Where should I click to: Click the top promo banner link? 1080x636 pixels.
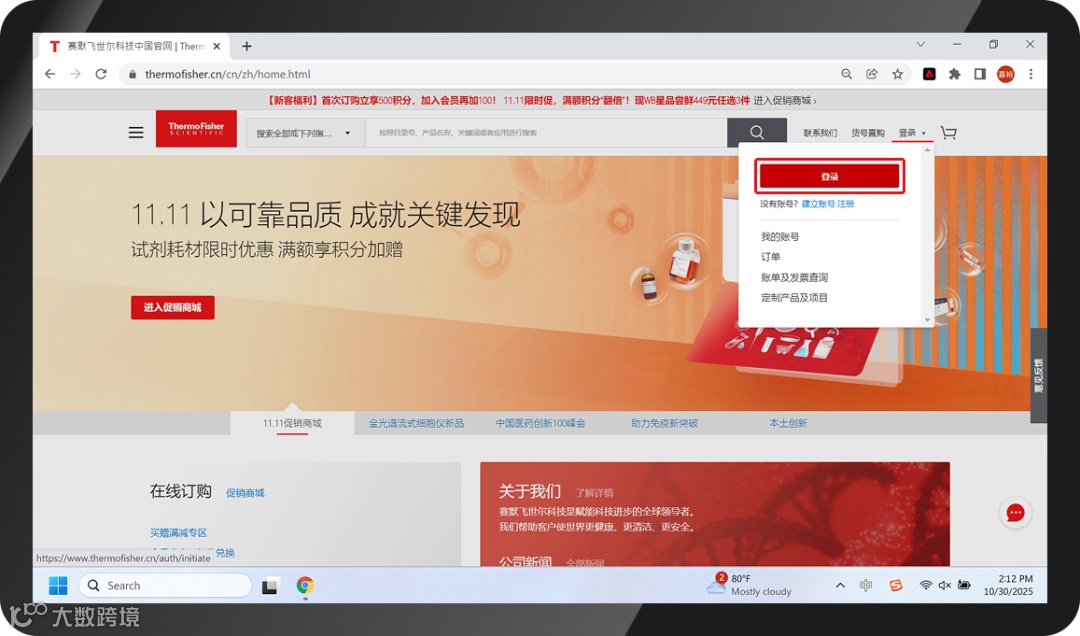[x=542, y=101]
